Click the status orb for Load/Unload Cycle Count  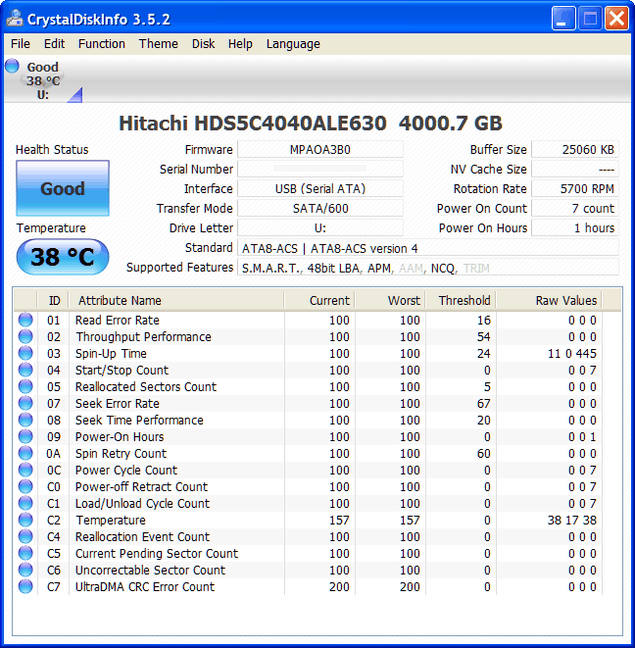26,503
